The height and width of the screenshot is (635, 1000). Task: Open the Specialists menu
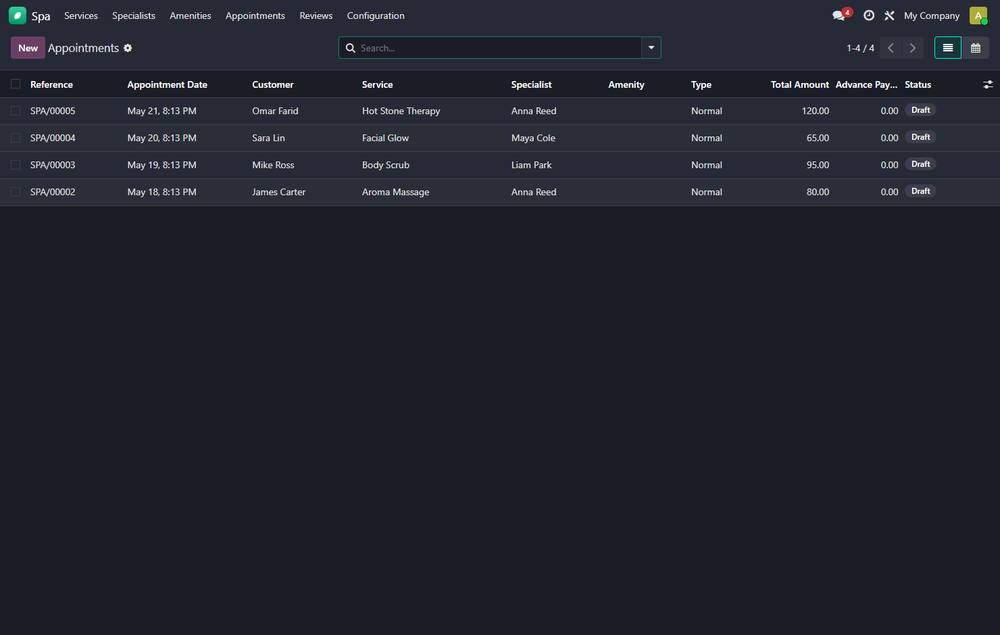(x=134, y=15)
